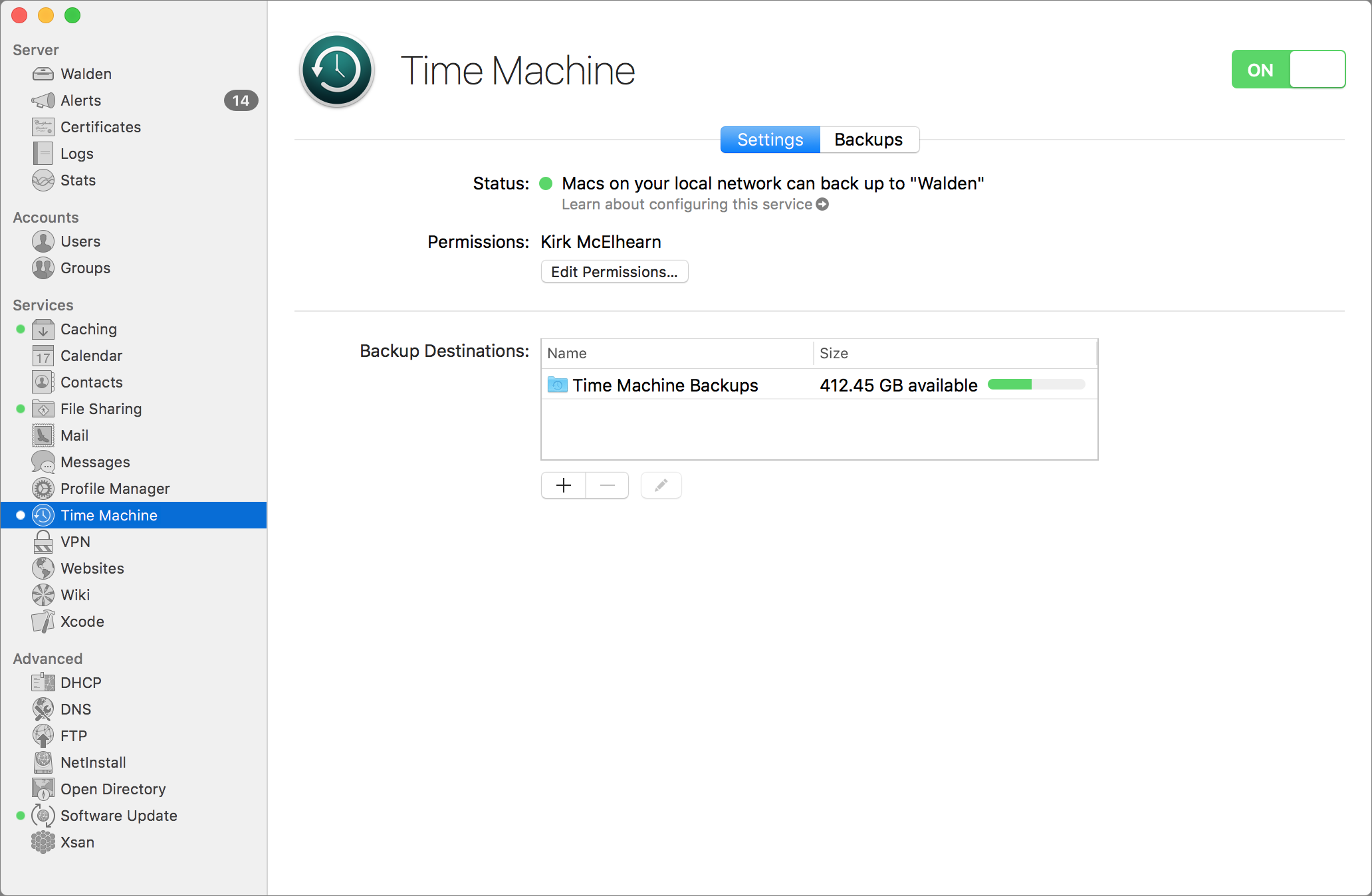
Task: Click the 14 alerts badge
Action: click(241, 100)
